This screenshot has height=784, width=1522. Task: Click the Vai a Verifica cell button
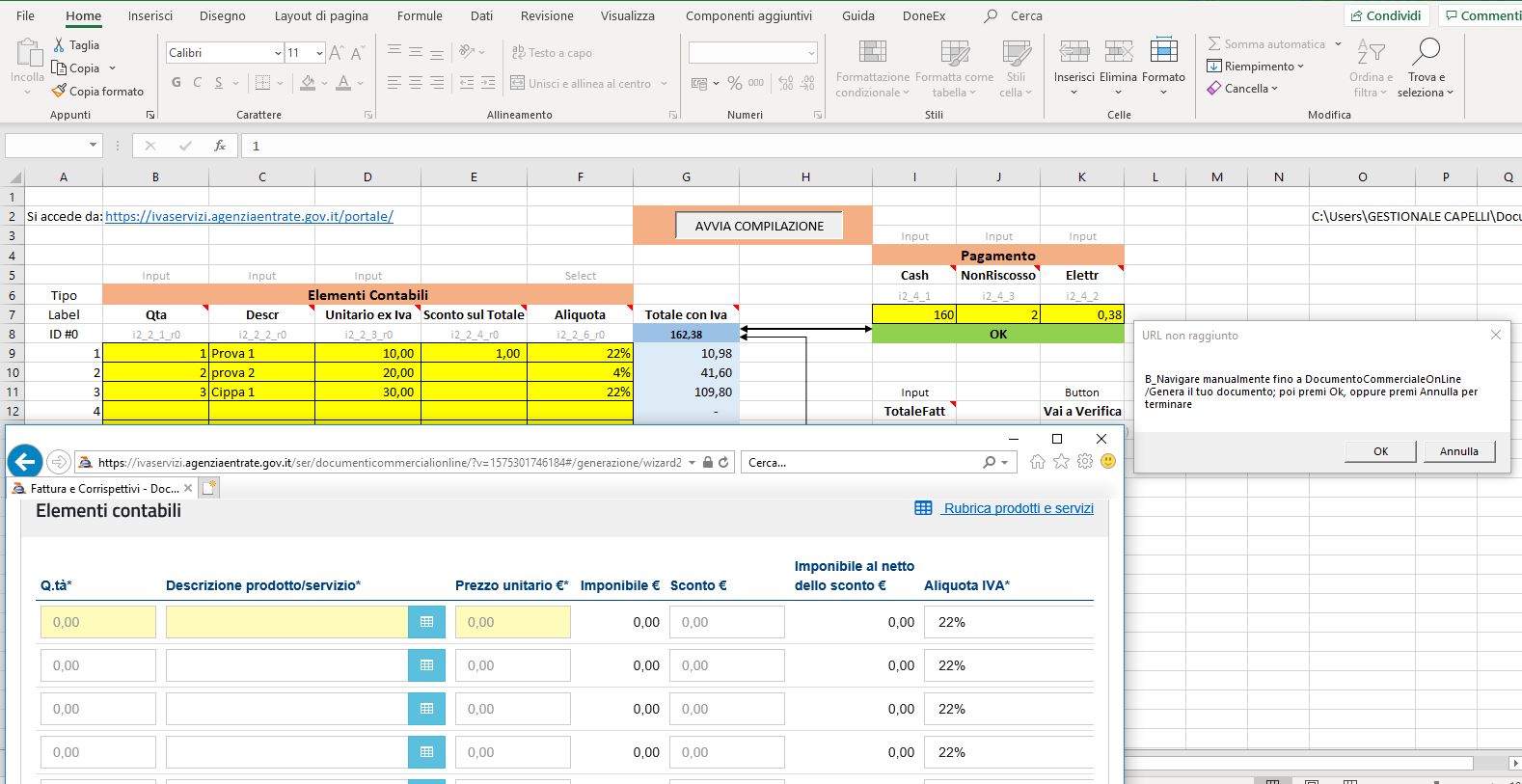(x=1082, y=411)
